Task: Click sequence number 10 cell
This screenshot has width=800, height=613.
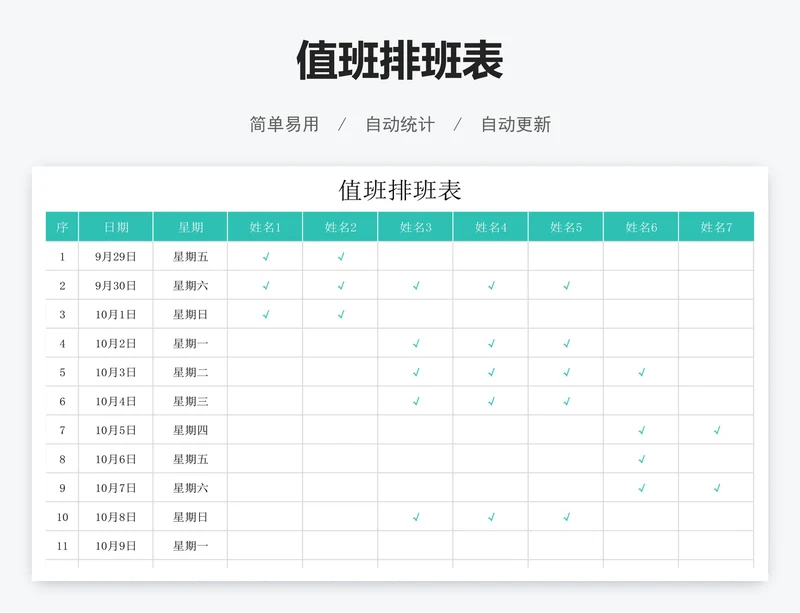Action: pos(62,517)
